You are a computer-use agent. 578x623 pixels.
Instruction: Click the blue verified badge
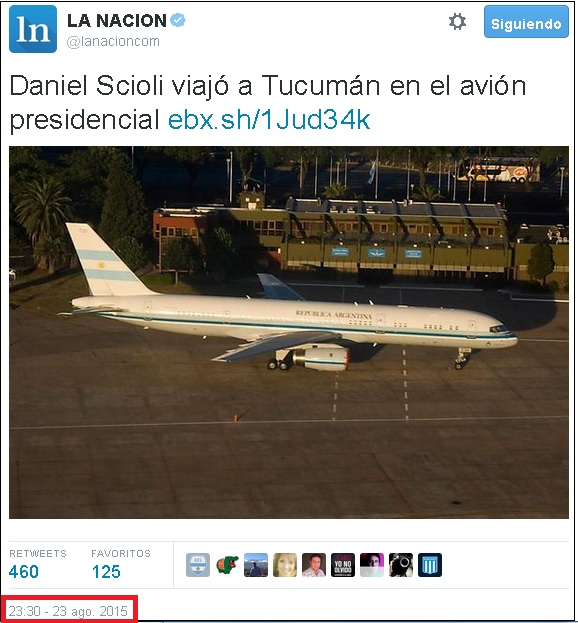[178, 20]
